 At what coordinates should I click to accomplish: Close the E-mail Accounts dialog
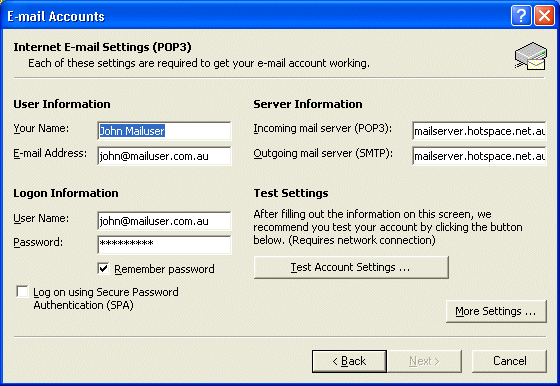(x=544, y=16)
